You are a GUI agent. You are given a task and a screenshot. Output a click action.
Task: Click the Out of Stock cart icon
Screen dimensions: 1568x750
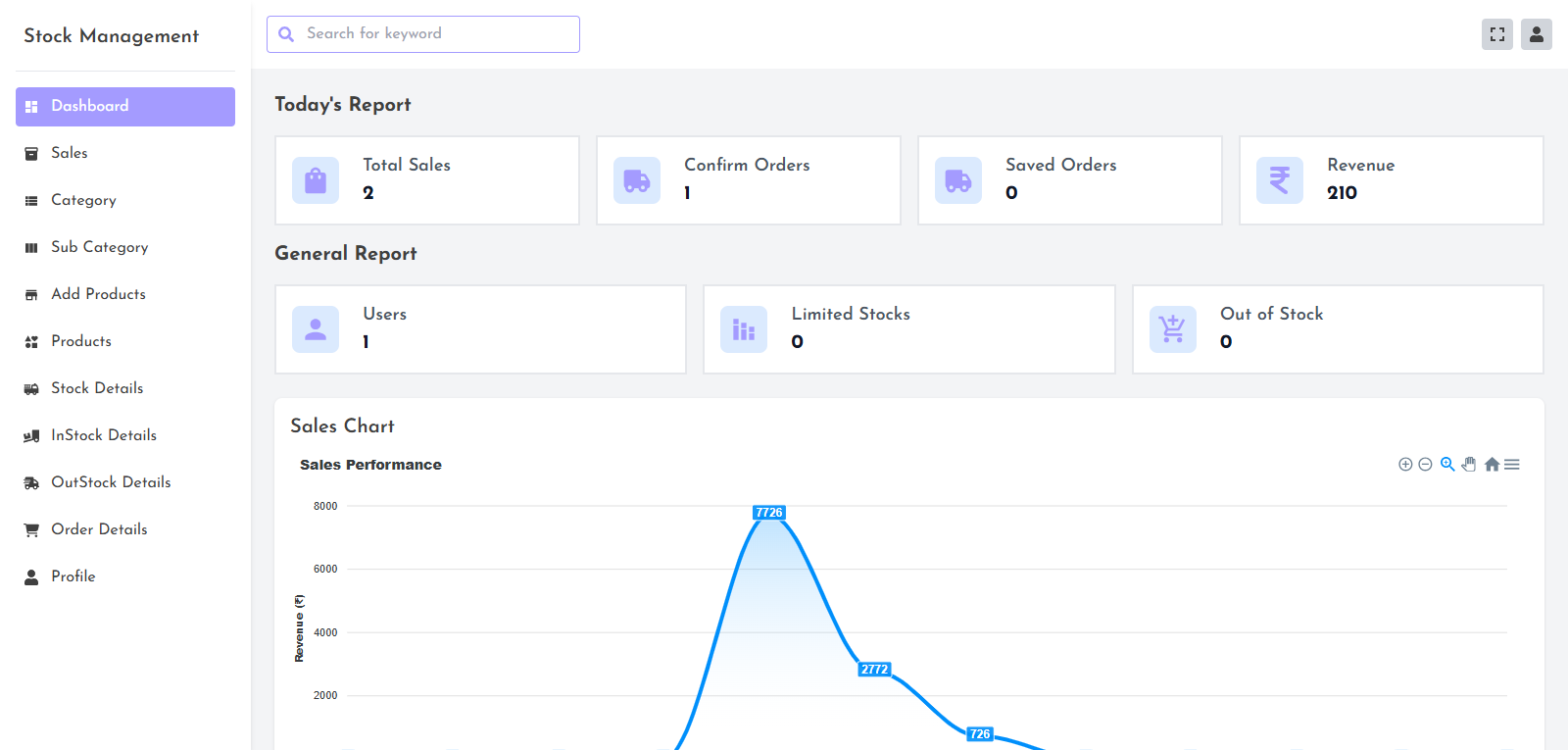click(x=1172, y=329)
